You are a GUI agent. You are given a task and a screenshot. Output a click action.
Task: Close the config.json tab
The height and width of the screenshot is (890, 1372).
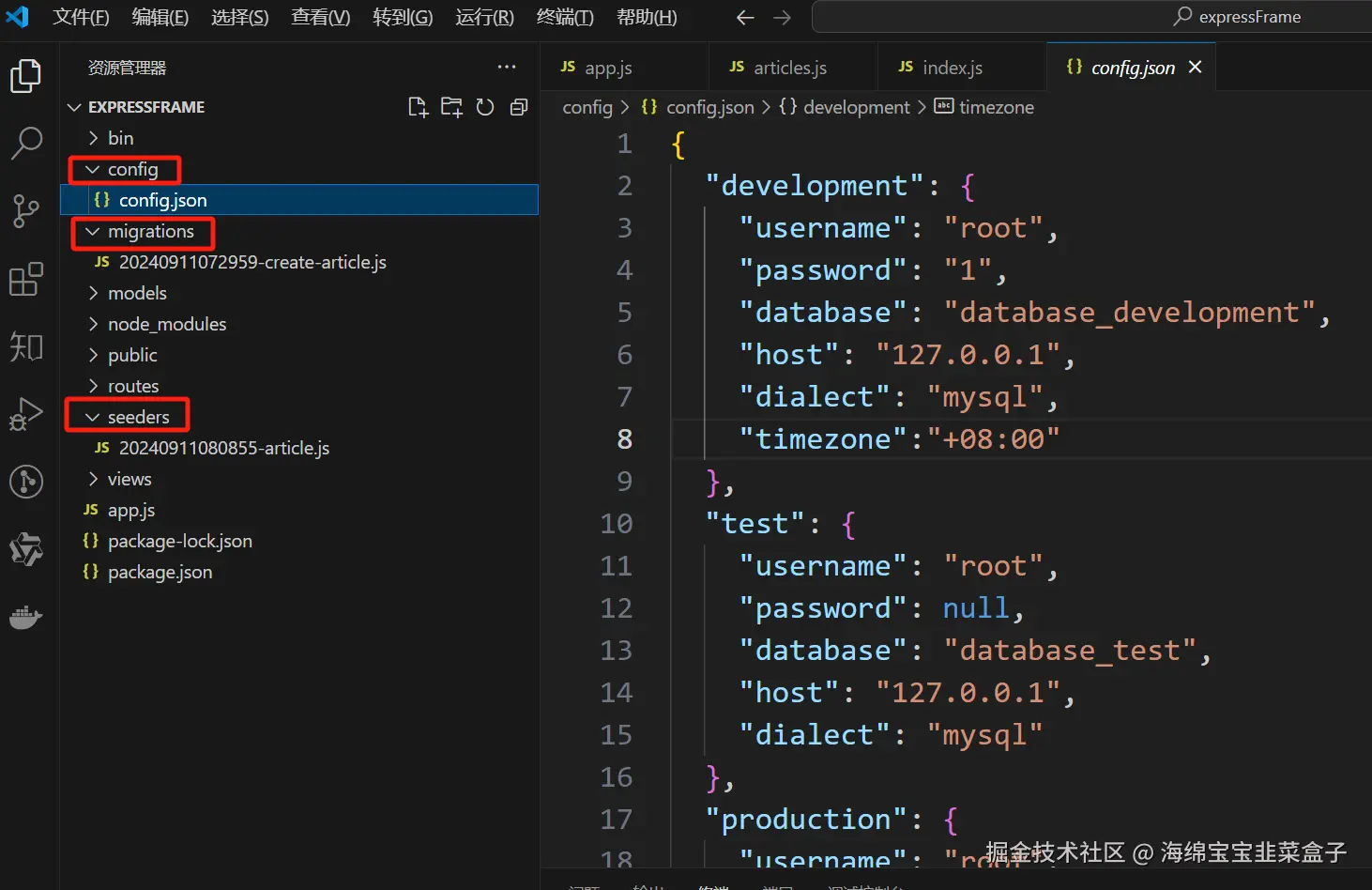pyautogui.click(x=1195, y=68)
